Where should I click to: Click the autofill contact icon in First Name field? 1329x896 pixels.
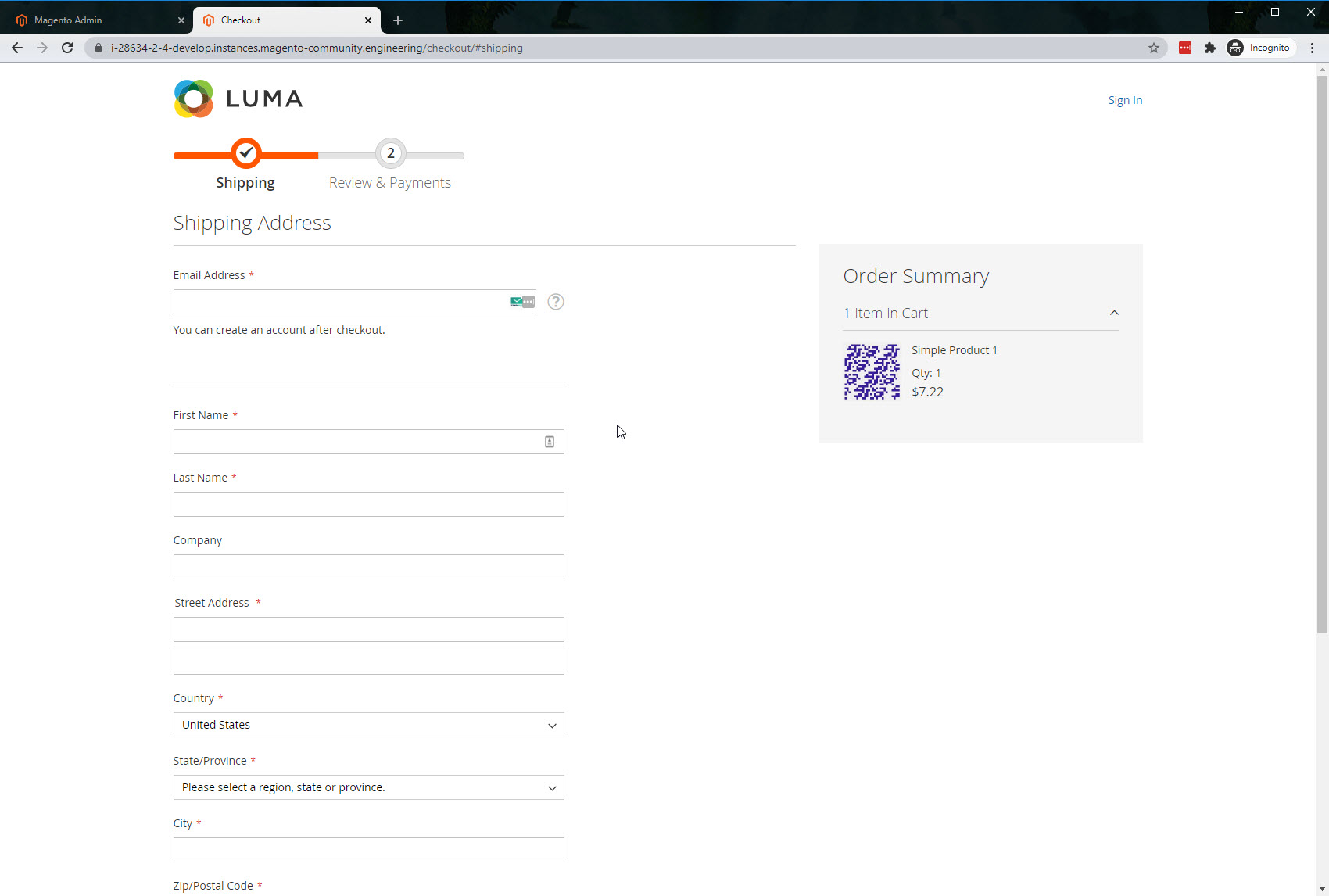click(550, 442)
